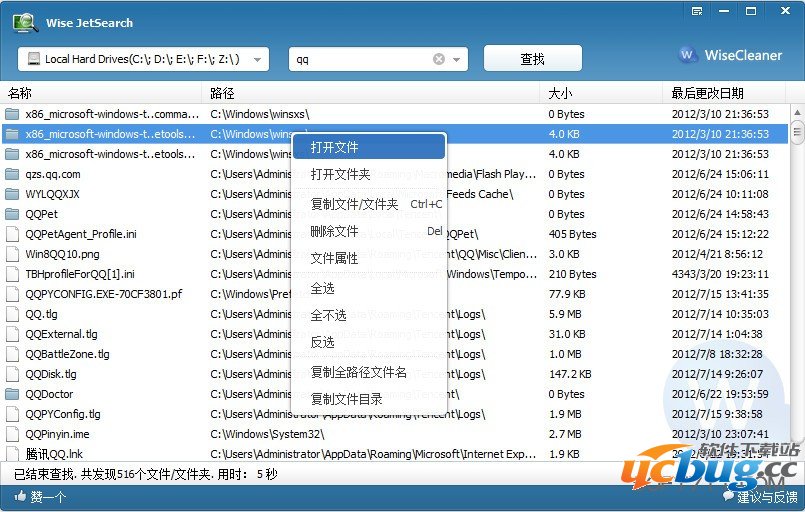This screenshot has width=805, height=512.
Task: Click the file icon of QQPYConfig.tlg
Action: 12,414
